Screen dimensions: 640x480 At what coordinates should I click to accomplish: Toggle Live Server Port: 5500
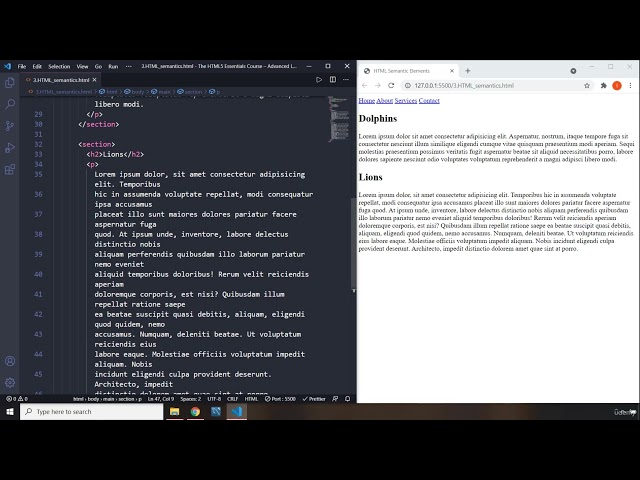point(280,399)
